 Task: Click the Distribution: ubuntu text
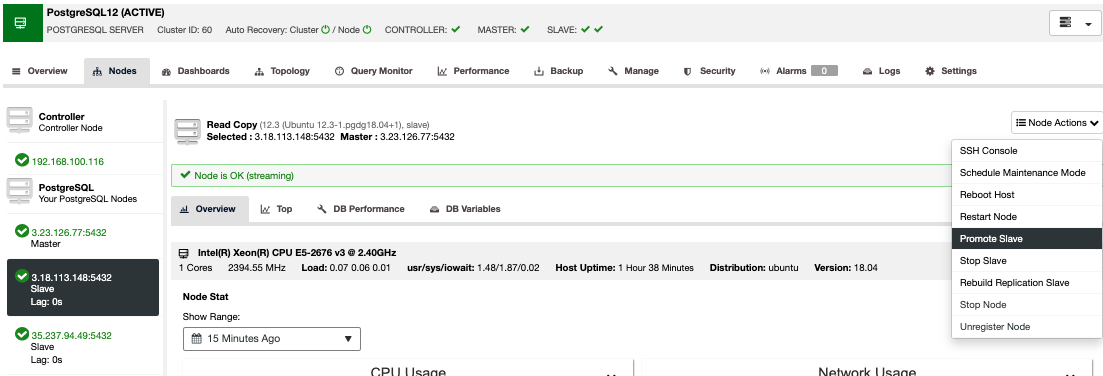tap(754, 268)
